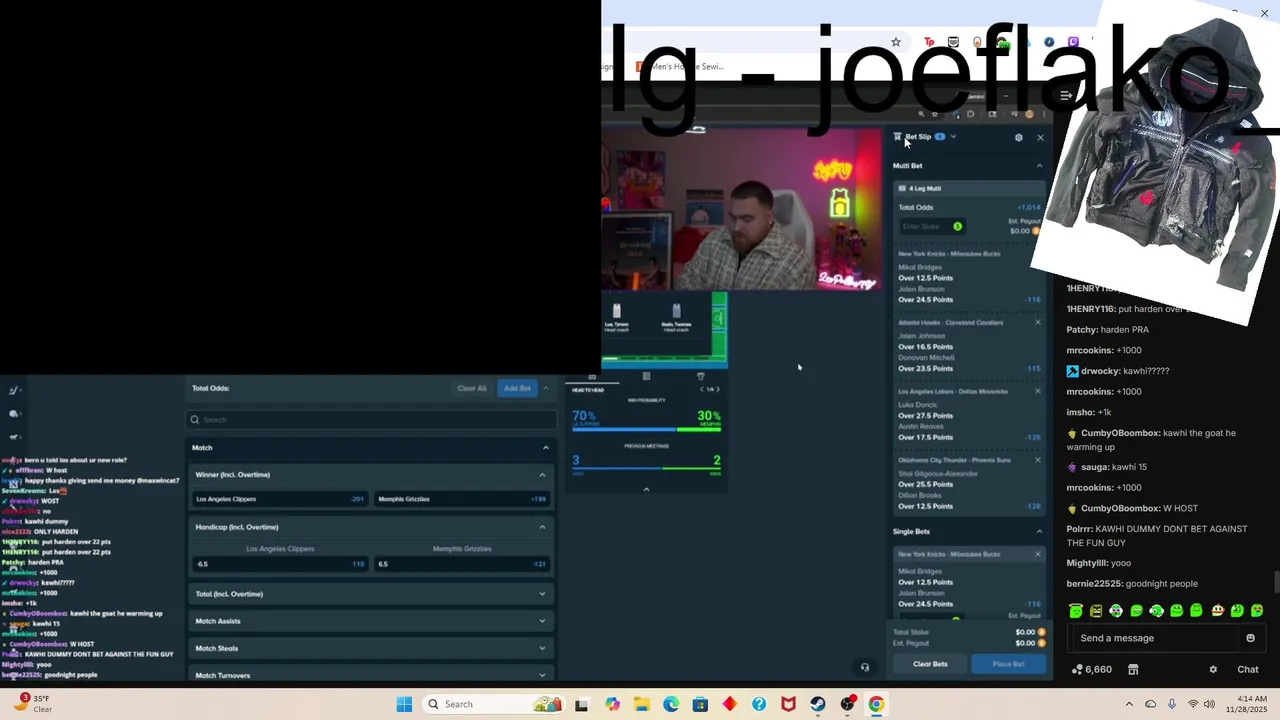Open File Explorer from the taskbar
Viewport: 1280px width, 720px height.
point(641,704)
